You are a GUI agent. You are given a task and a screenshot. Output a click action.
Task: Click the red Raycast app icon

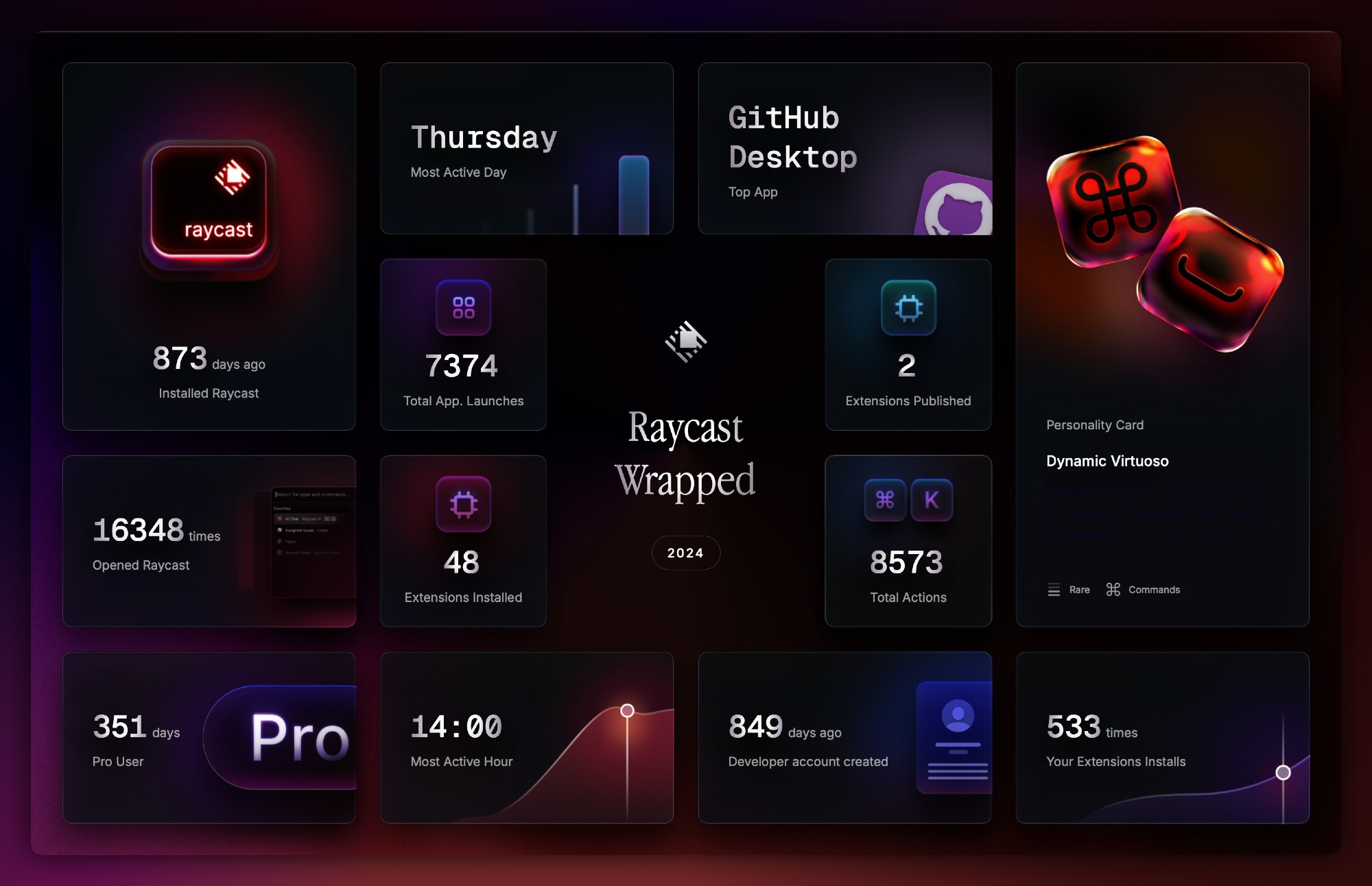(x=209, y=204)
